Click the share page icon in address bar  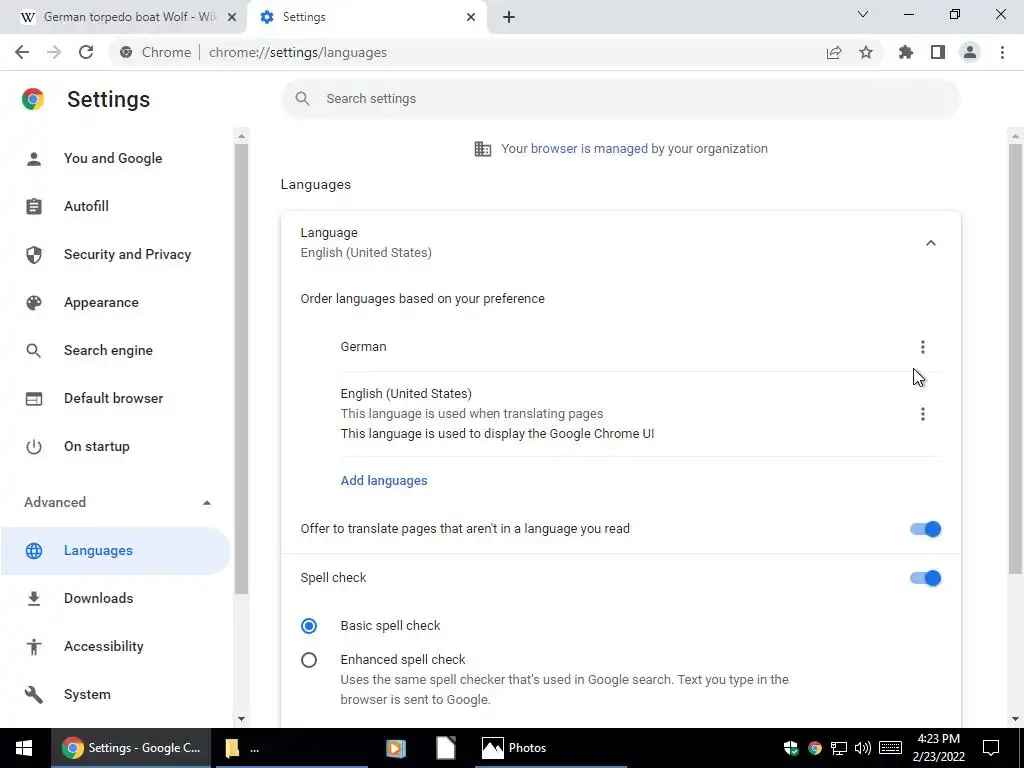coord(834,52)
